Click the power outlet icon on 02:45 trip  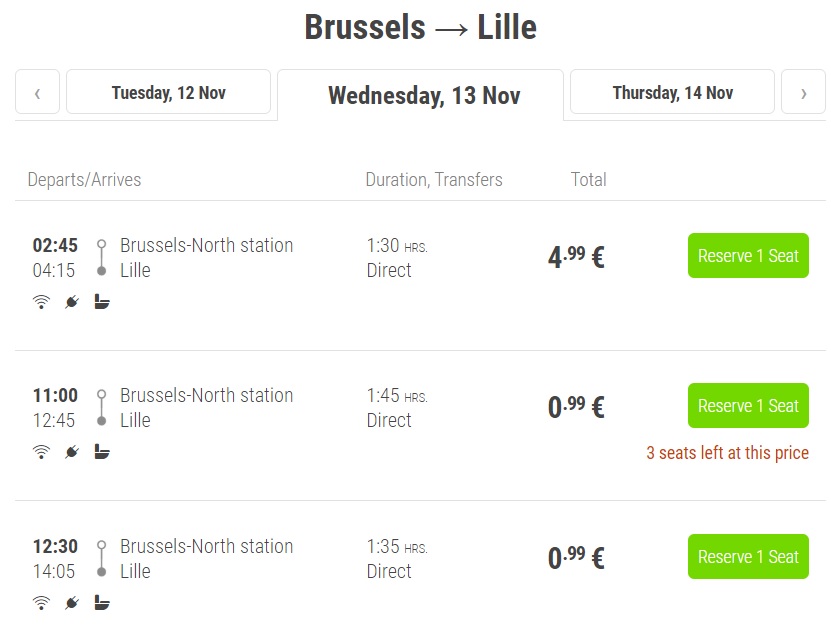(x=70, y=301)
